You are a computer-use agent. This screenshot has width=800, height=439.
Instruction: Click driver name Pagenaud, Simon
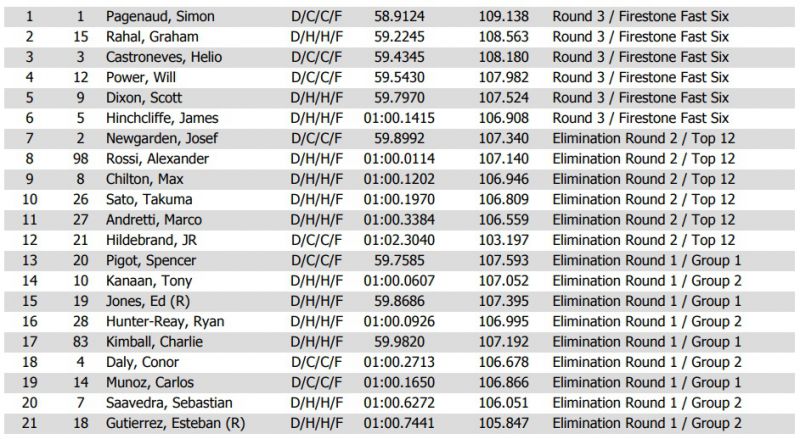(160, 17)
